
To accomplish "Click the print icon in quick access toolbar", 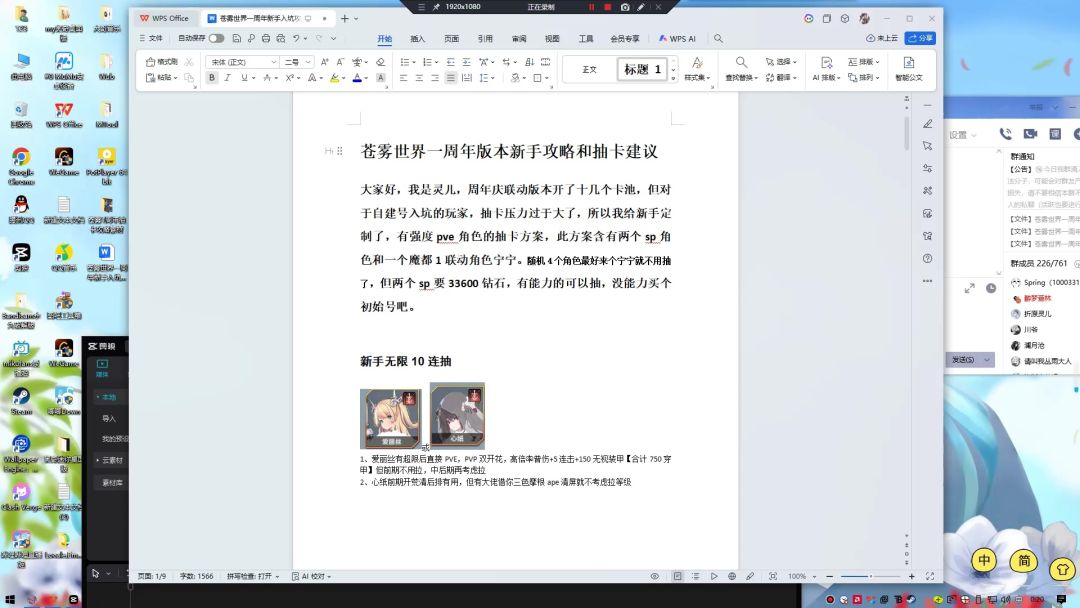I will [x=266, y=38].
